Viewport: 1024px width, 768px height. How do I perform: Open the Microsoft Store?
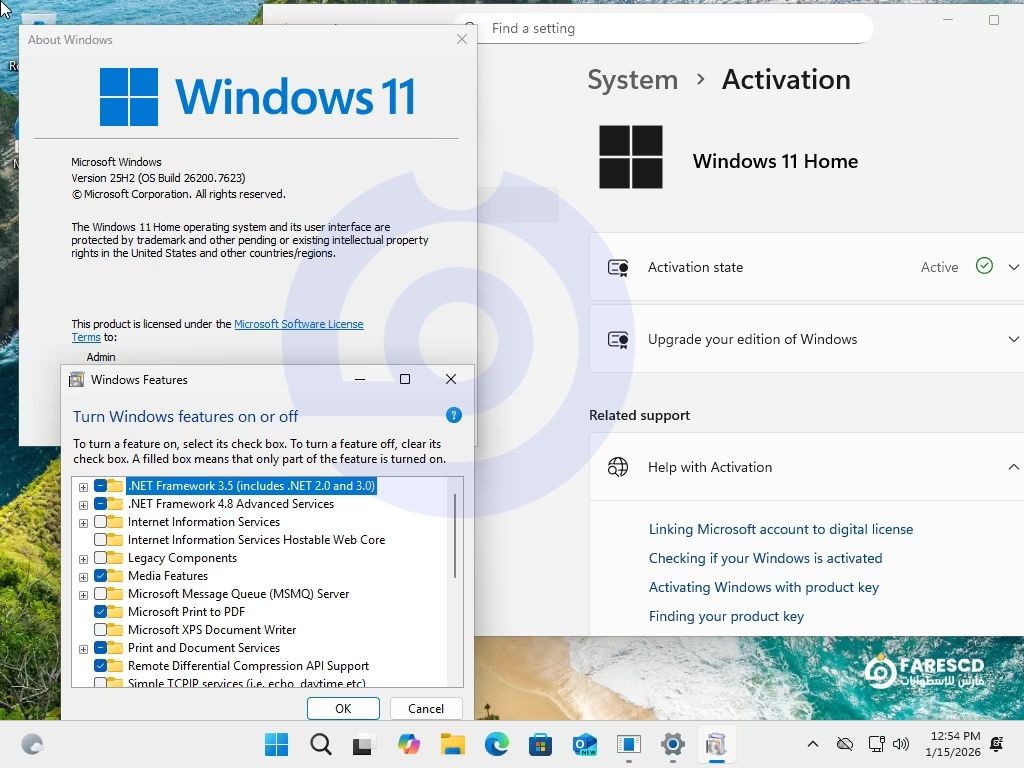(539, 744)
